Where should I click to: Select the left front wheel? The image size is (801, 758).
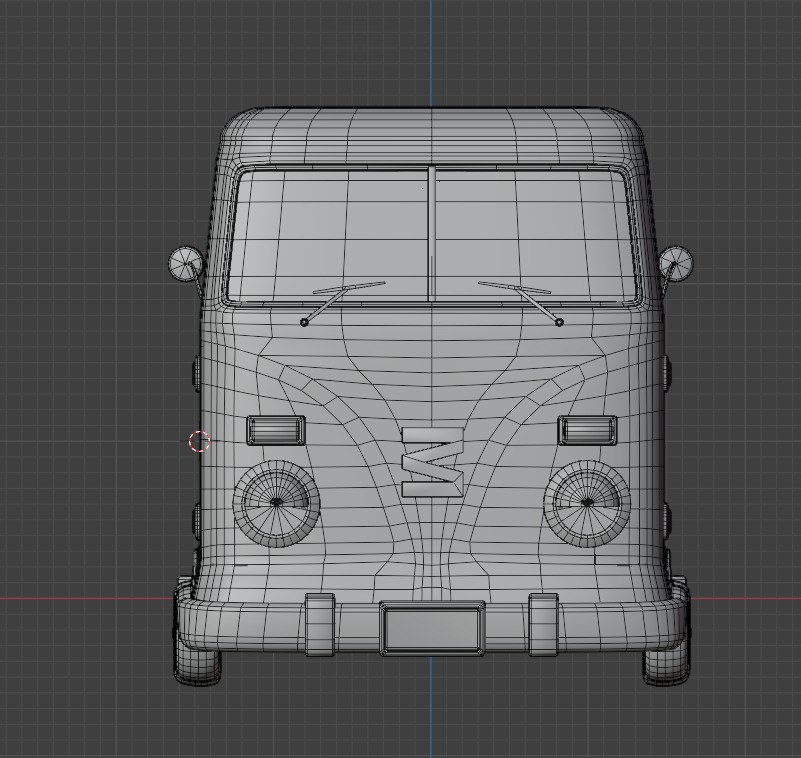(x=198, y=667)
